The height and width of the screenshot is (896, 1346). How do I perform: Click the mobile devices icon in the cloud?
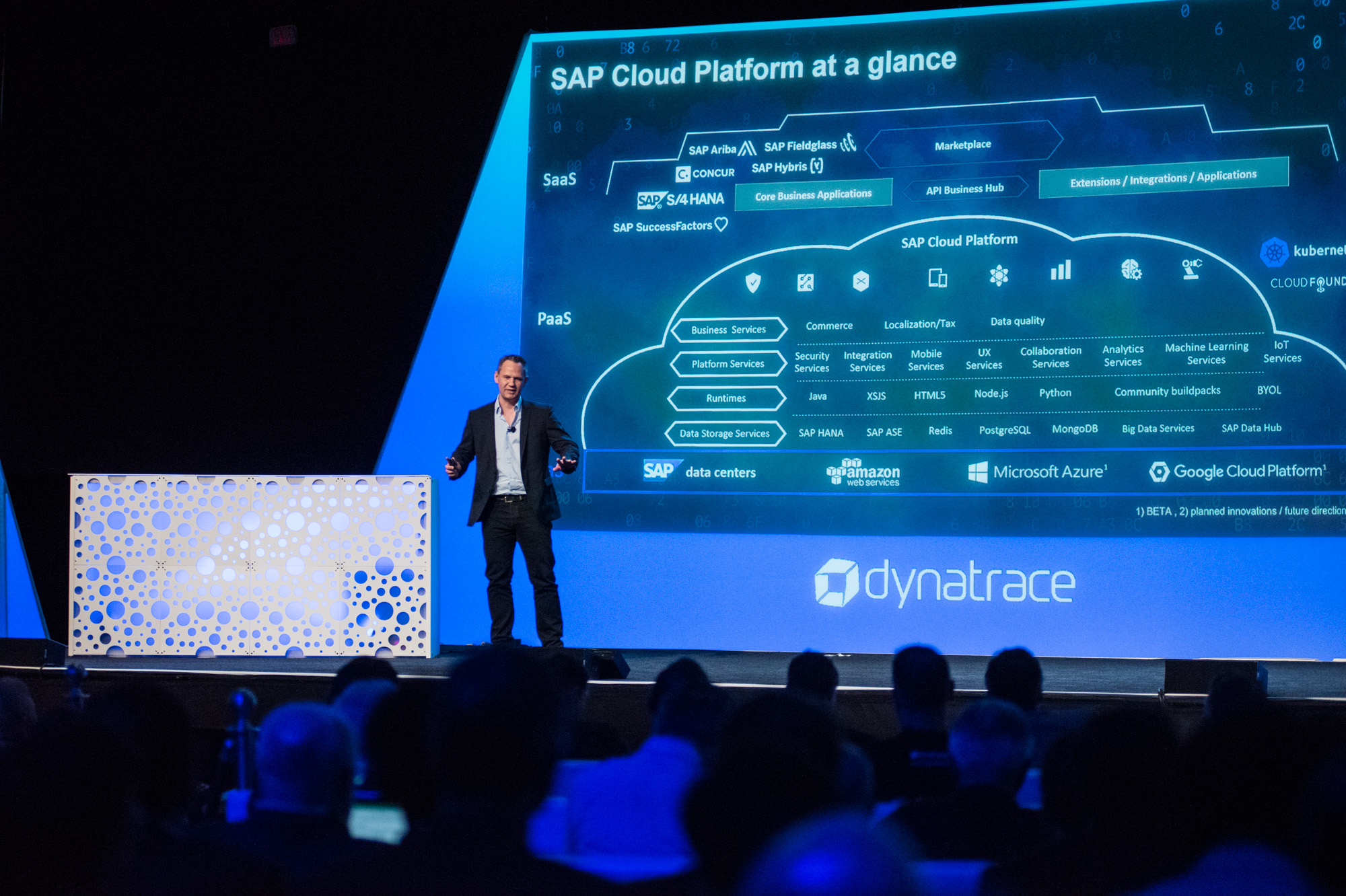coord(937,277)
